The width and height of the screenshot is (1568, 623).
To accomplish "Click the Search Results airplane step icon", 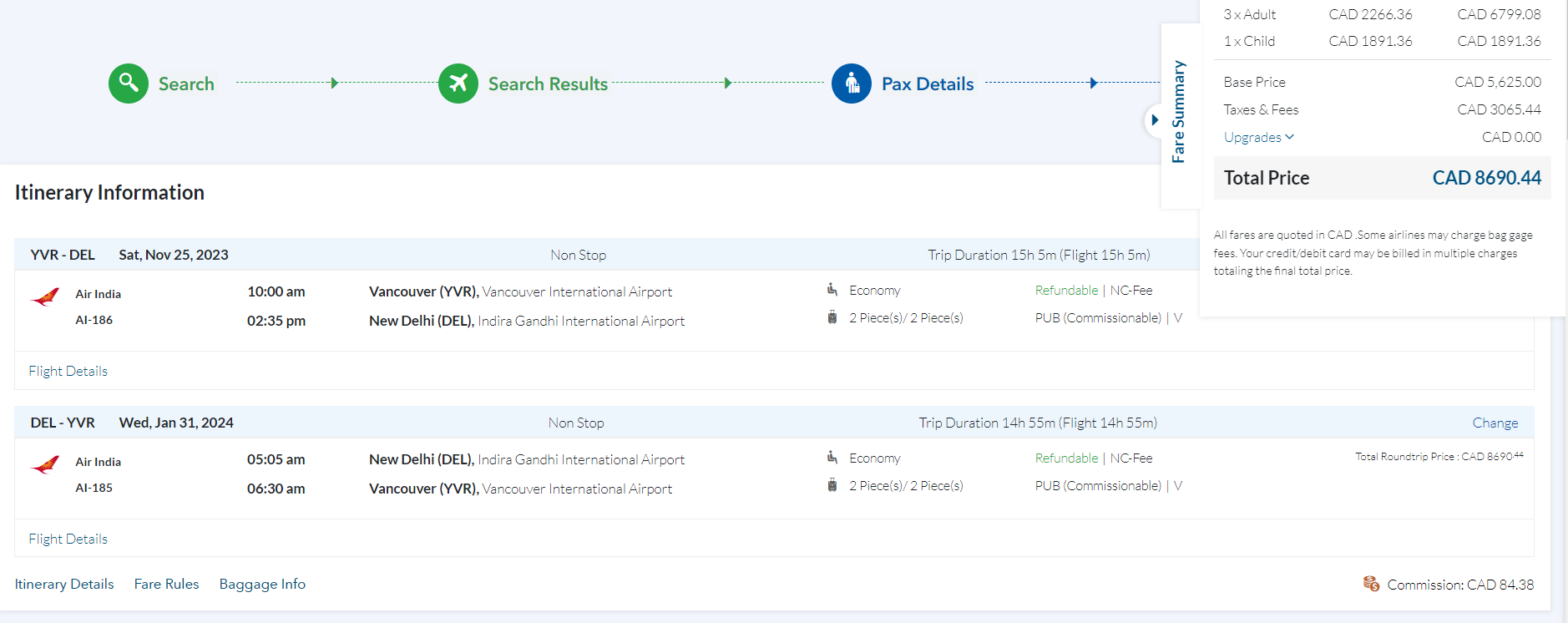I will [x=458, y=84].
